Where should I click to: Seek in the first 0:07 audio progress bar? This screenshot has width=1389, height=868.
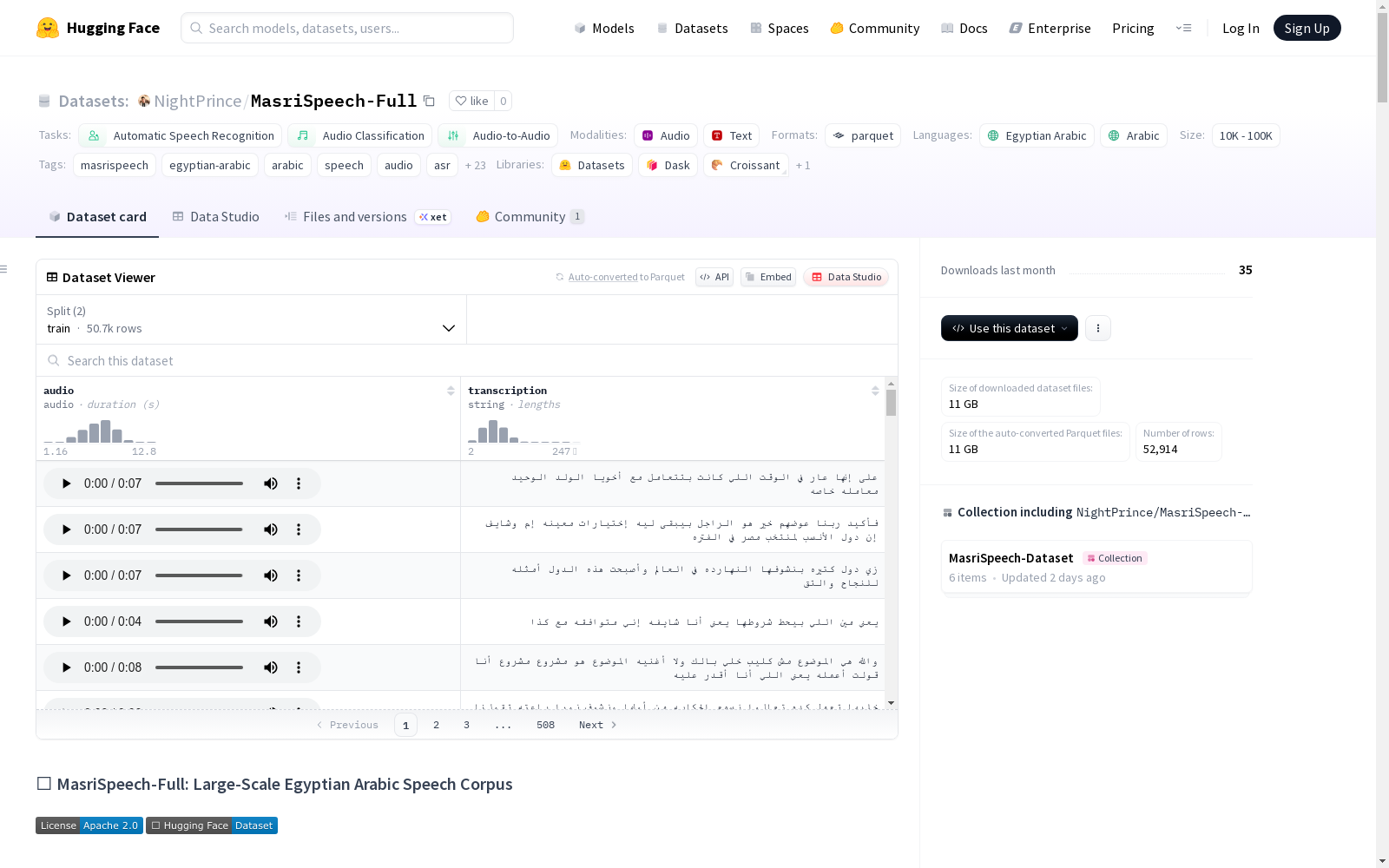(199, 483)
